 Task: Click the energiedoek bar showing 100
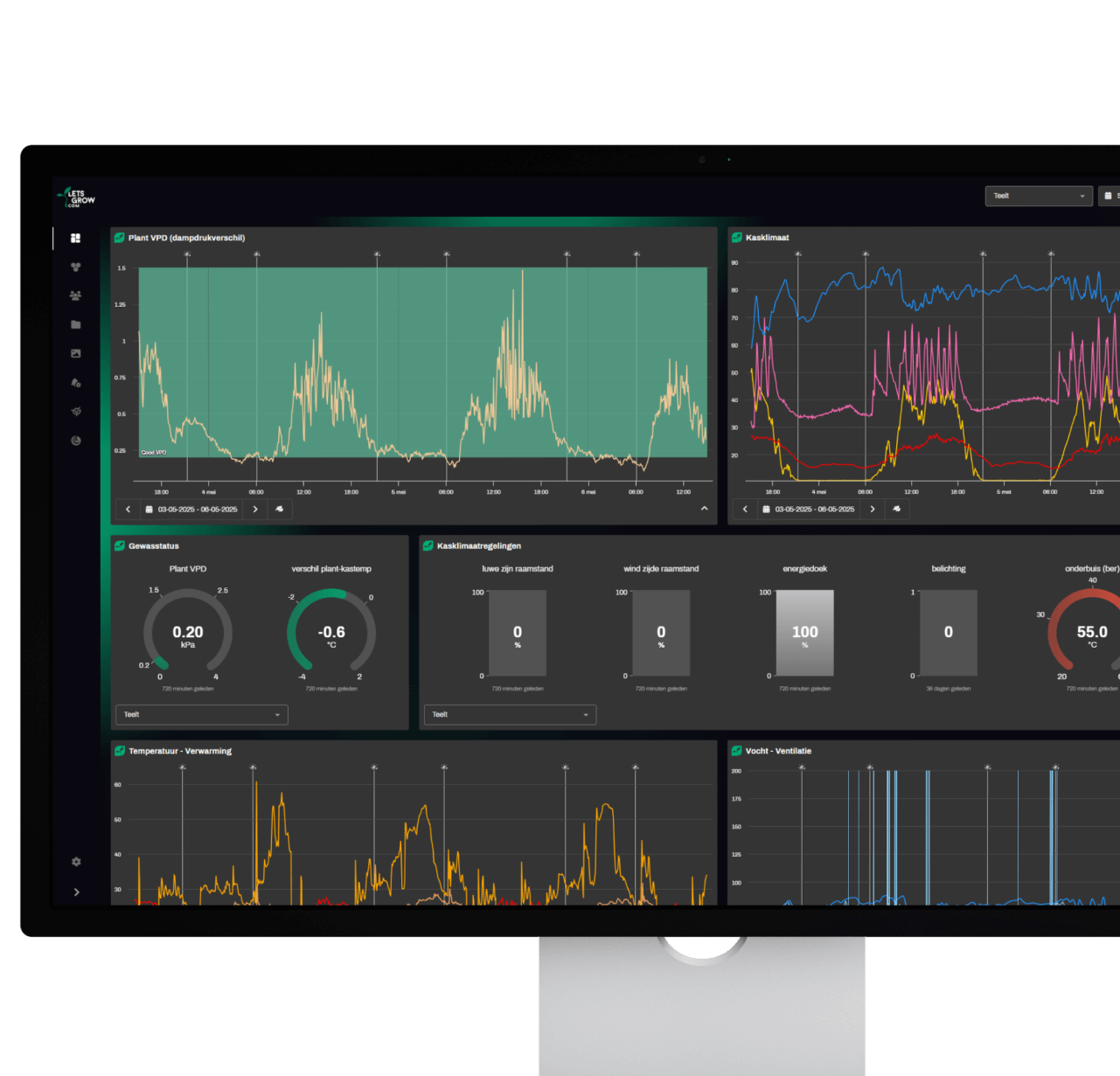tap(805, 633)
